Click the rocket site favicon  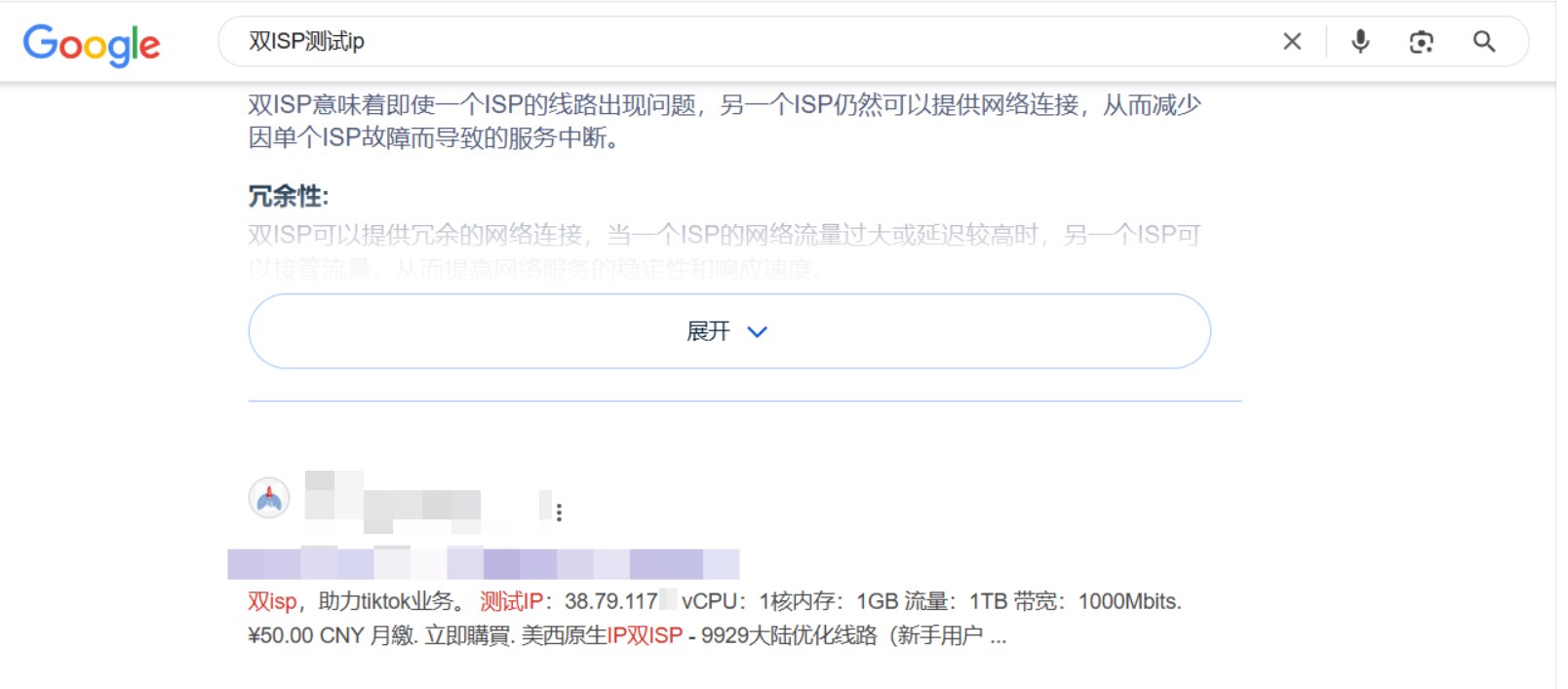[269, 498]
